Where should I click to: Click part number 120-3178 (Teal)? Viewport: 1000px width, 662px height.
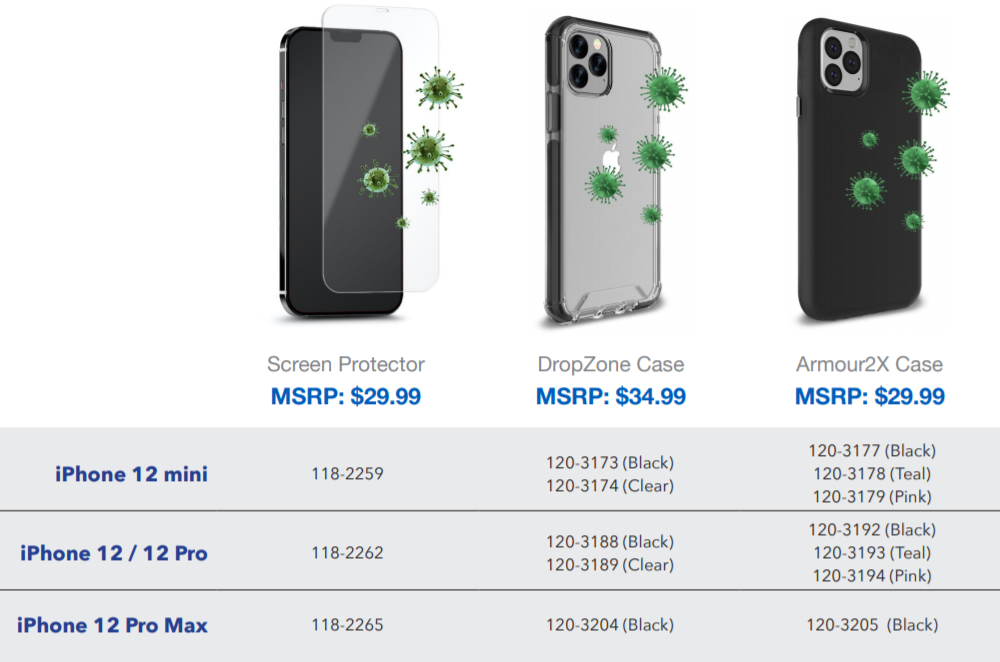(x=872, y=474)
